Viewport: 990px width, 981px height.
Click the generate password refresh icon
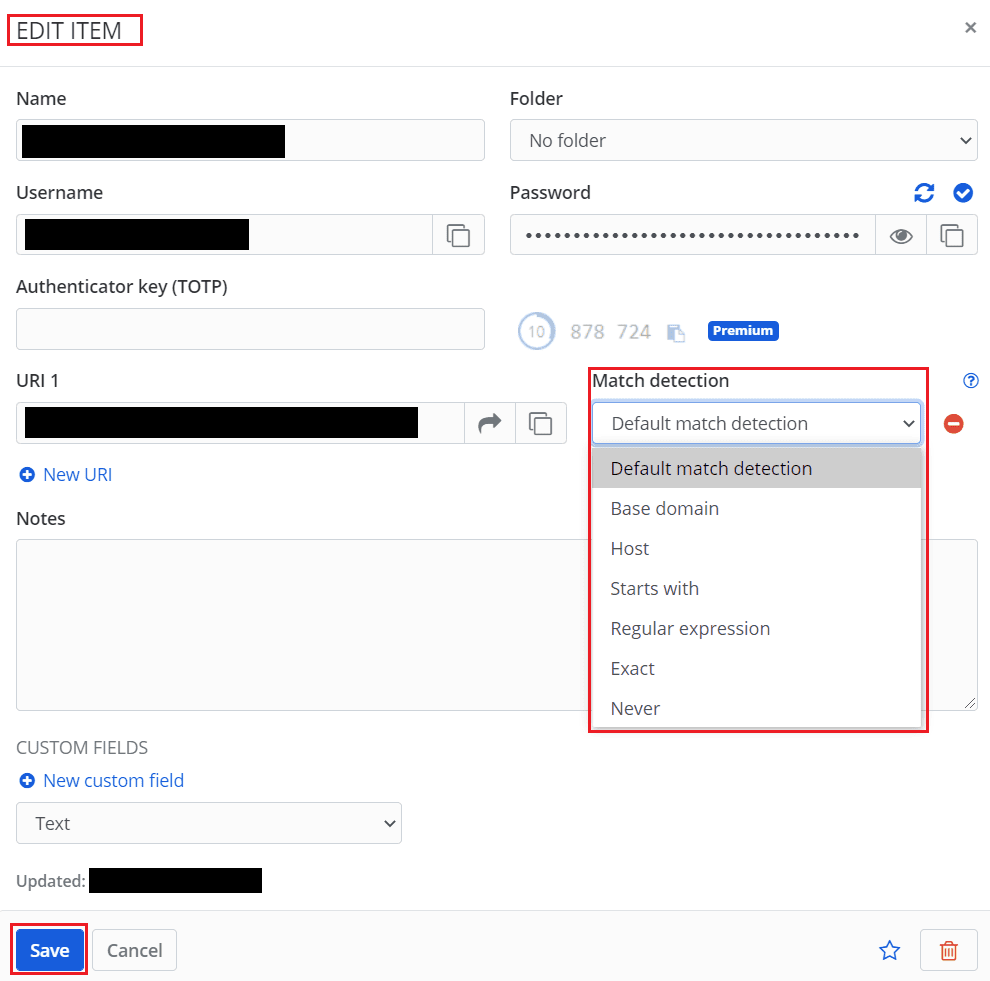click(x=925, y=193)
